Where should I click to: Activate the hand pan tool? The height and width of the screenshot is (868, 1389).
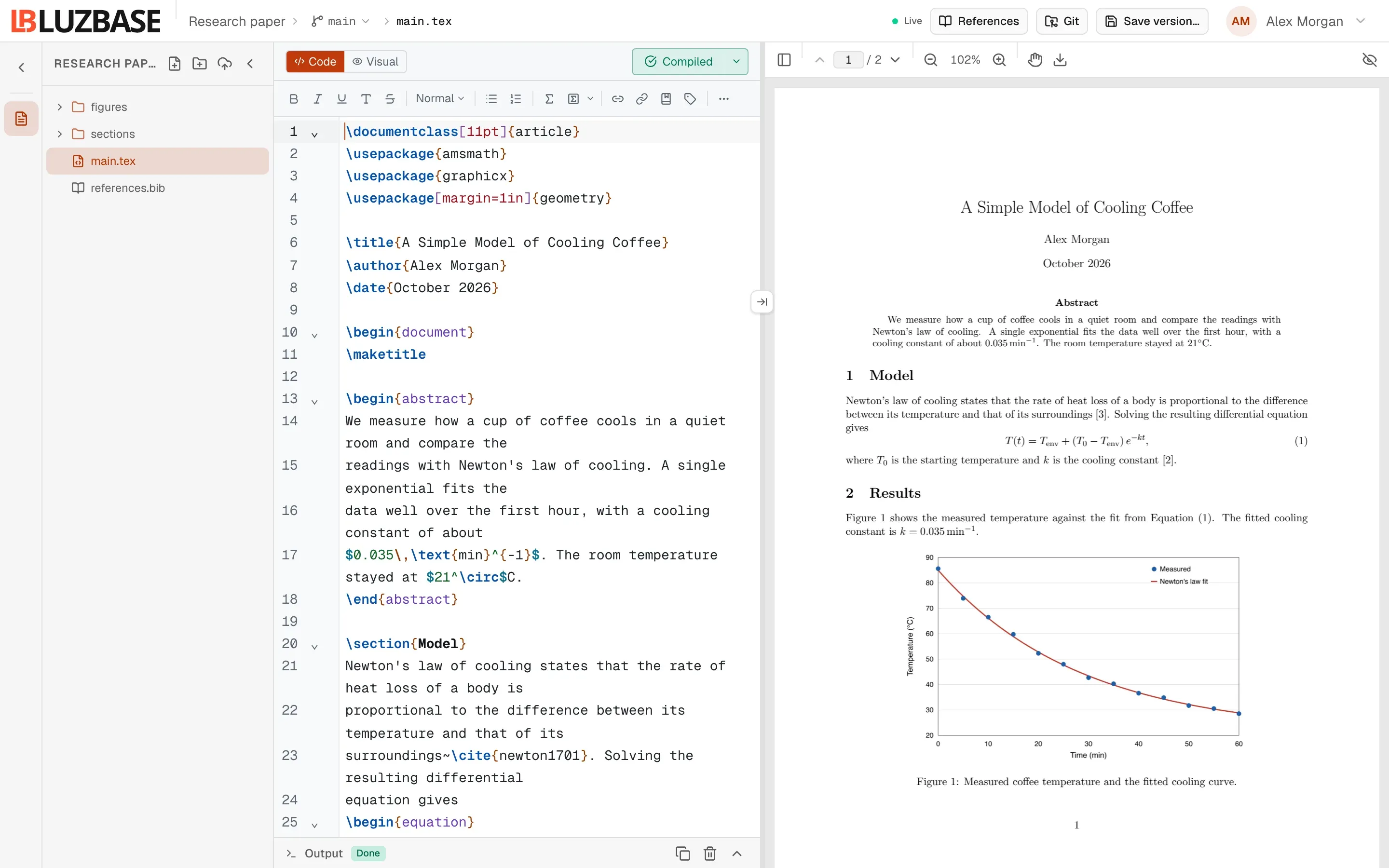click(x=1035, y=60)
